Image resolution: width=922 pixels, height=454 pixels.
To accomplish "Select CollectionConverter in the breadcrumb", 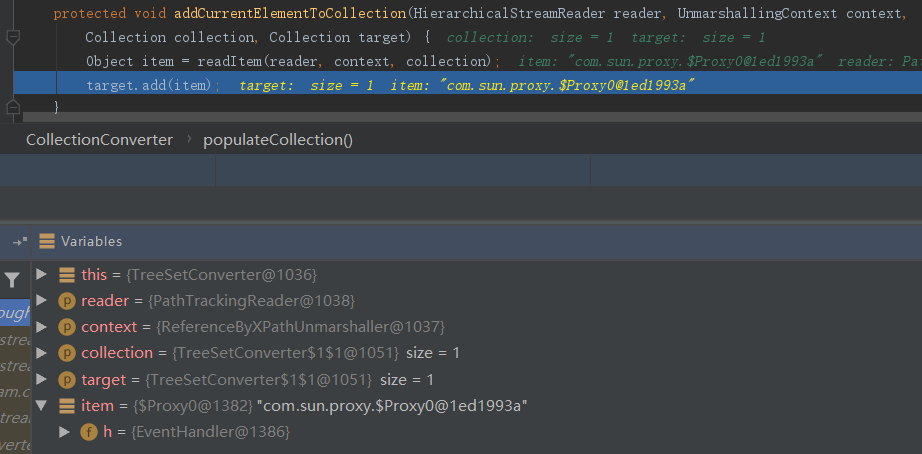I will 99,140.
